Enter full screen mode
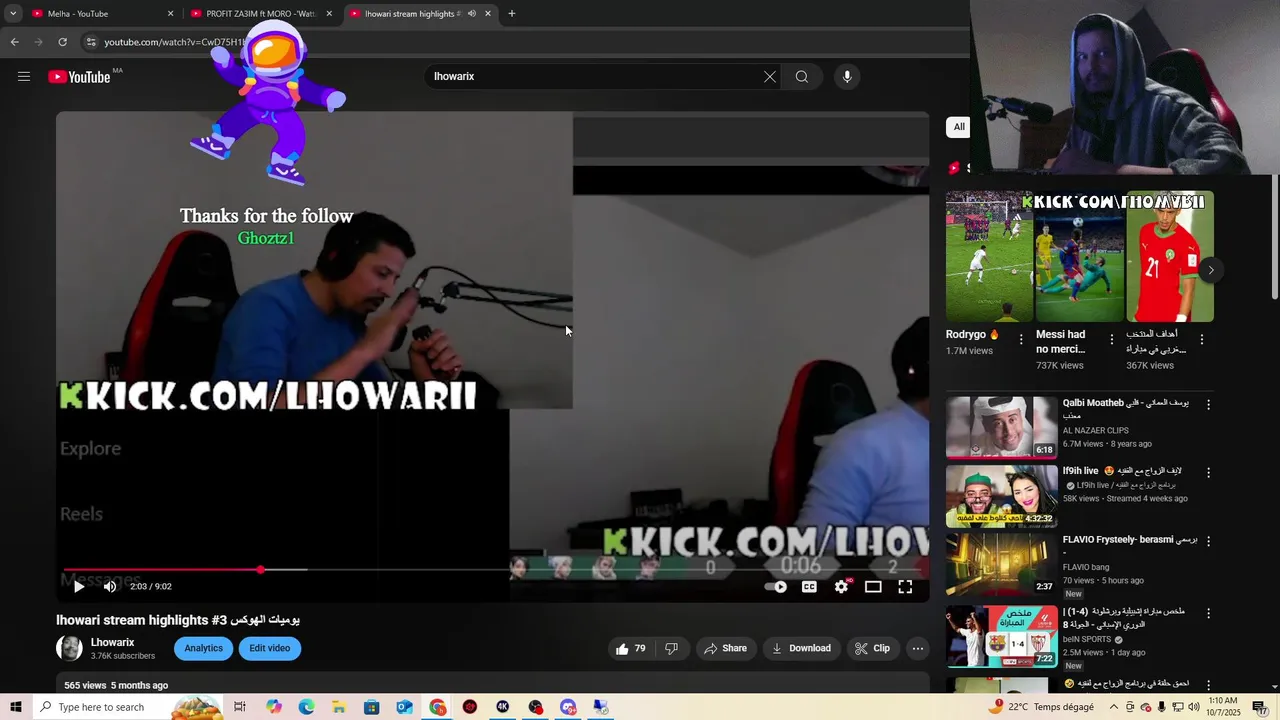 tap(905, 587)
